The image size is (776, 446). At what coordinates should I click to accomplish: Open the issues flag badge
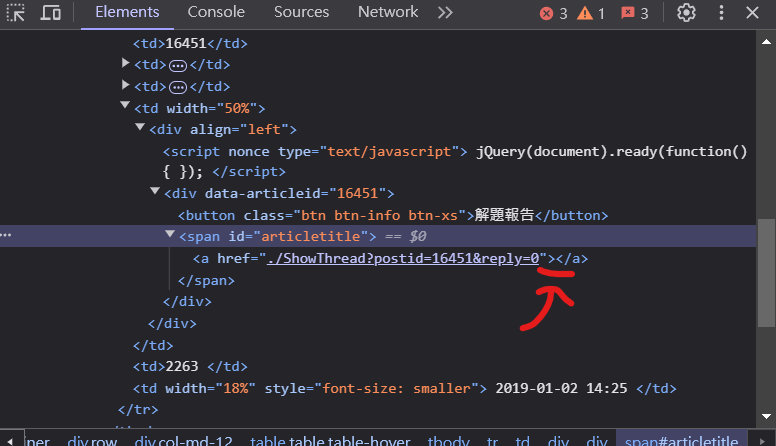click(628, 13)
